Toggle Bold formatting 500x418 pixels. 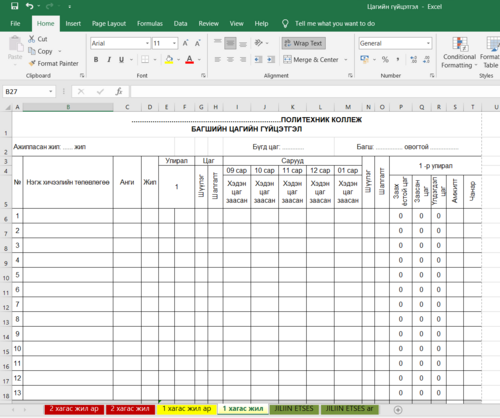[x=96, y=60]
